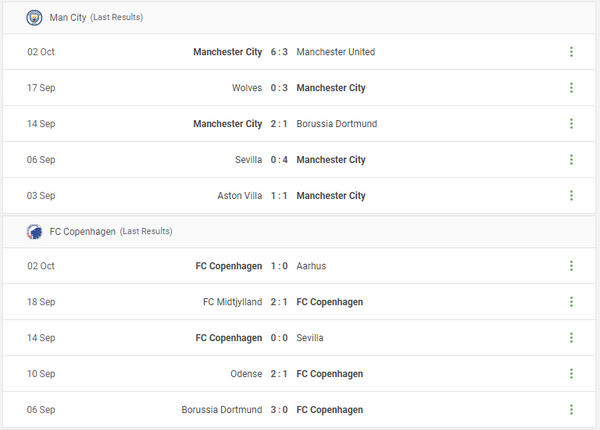Click the Manchester United team name
Screen dimensions: 600x430
pos(336,52)
